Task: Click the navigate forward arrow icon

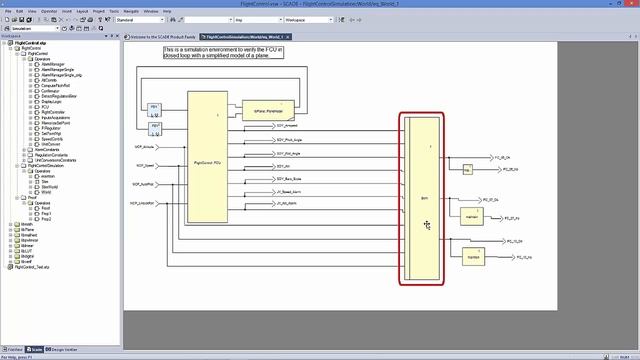Action: pyautogui.click(x=359, y=20)
